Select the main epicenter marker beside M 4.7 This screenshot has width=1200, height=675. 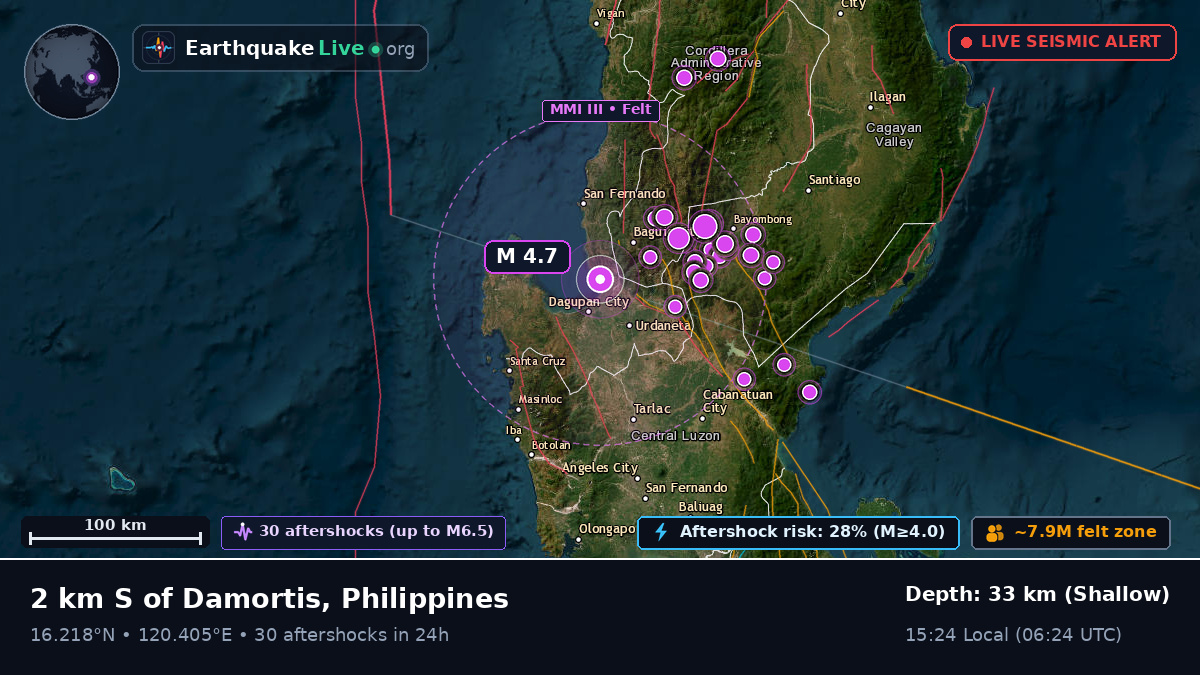click(600, 279)
